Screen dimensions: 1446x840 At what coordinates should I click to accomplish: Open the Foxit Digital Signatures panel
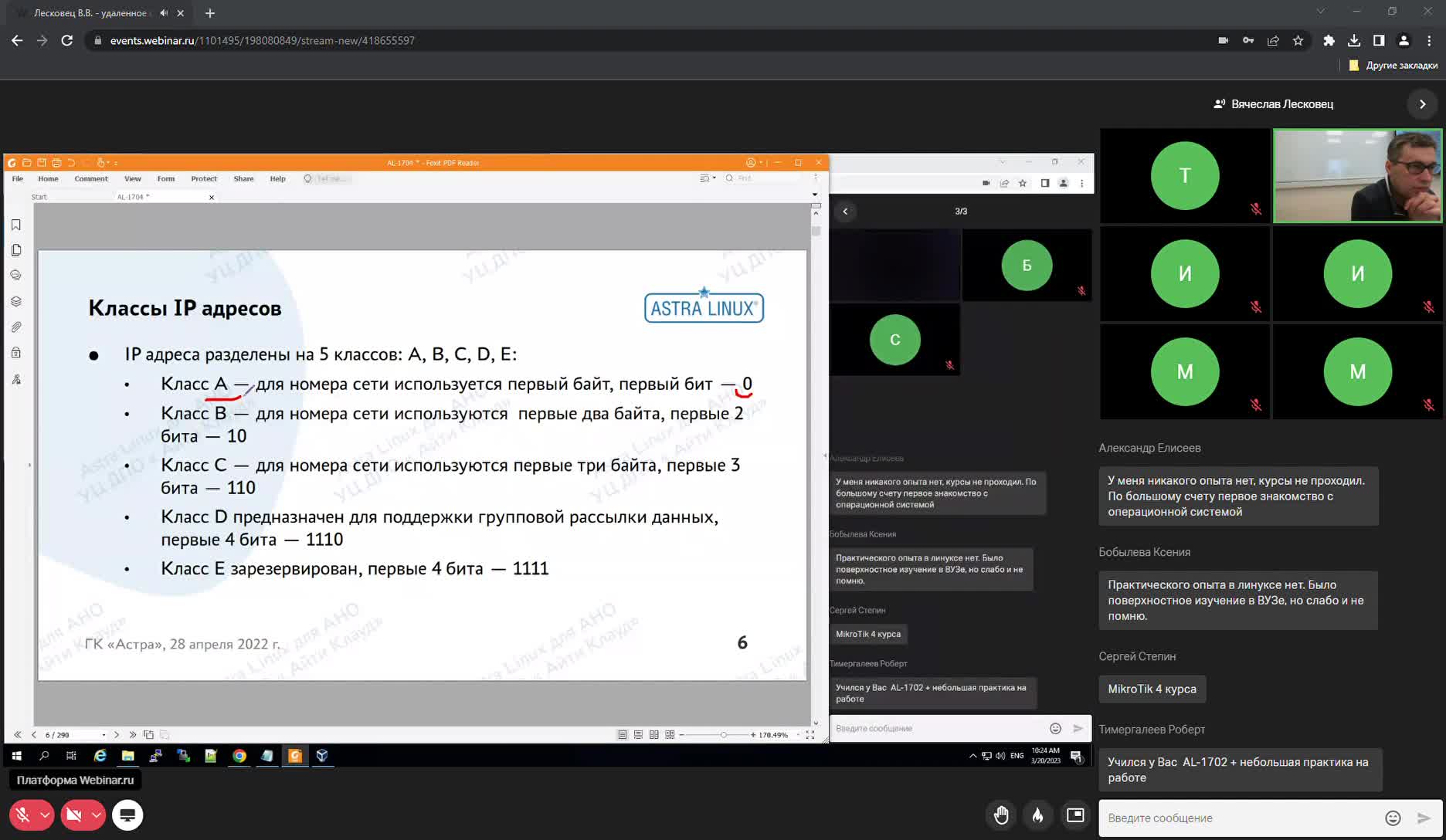(x=16, y=379)
